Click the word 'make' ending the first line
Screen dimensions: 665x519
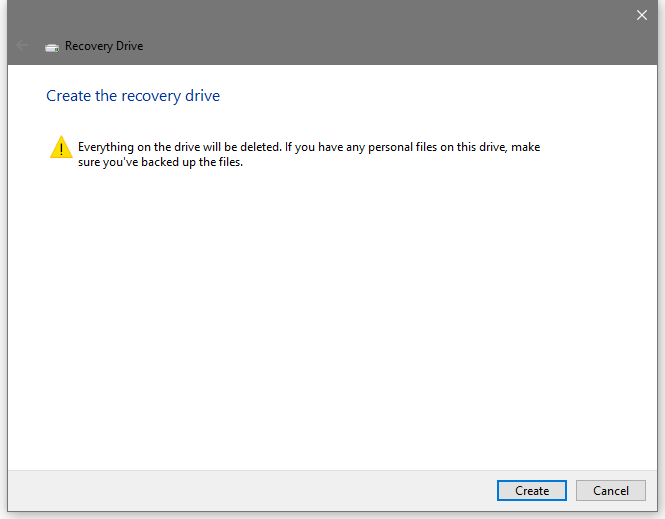pyautogui.click(x=525, y=147)
